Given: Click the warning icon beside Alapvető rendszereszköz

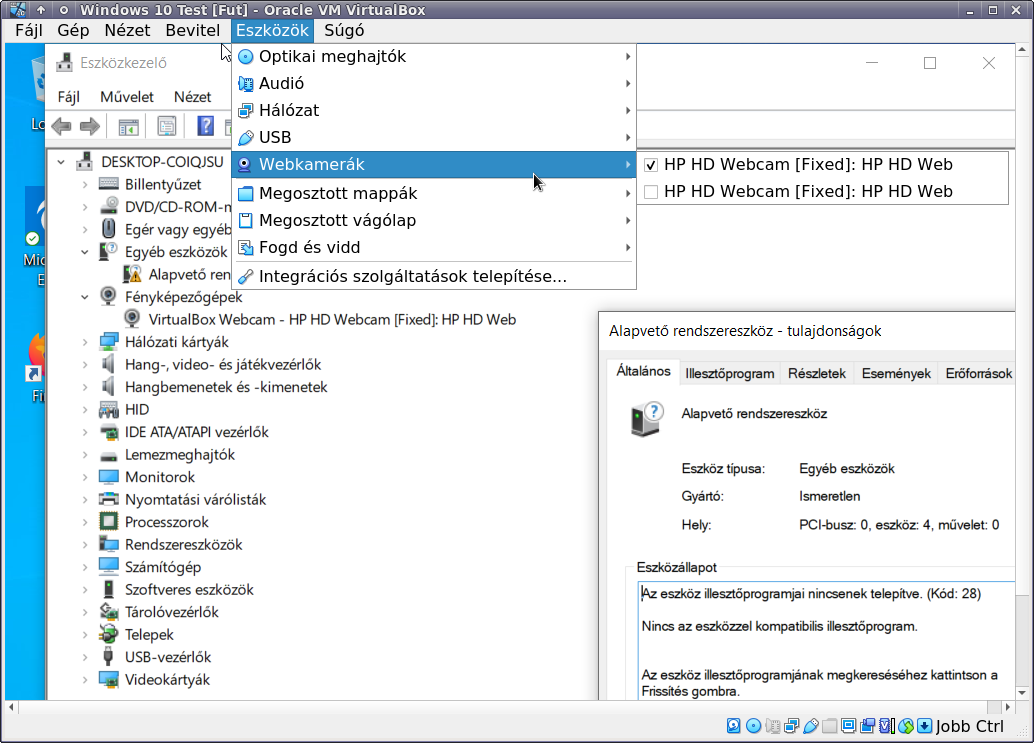Looking at the screenshot, I should pos(132,274).
